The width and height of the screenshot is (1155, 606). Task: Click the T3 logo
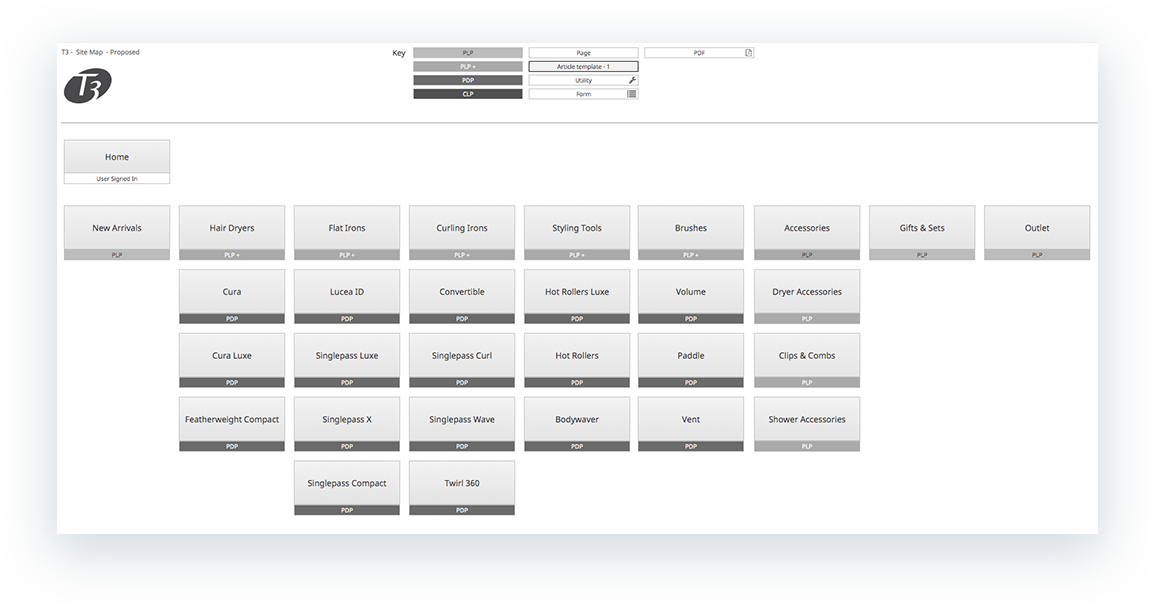tap(87, 86)
